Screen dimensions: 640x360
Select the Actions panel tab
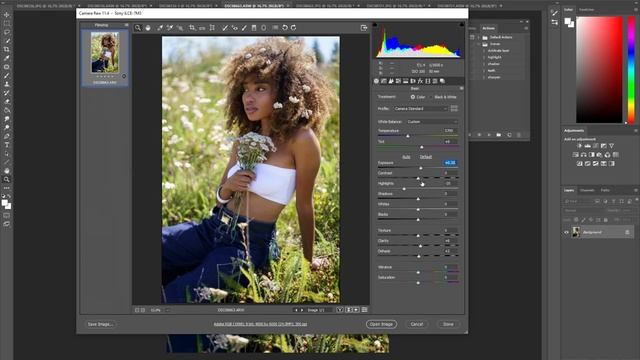(488, 28)
